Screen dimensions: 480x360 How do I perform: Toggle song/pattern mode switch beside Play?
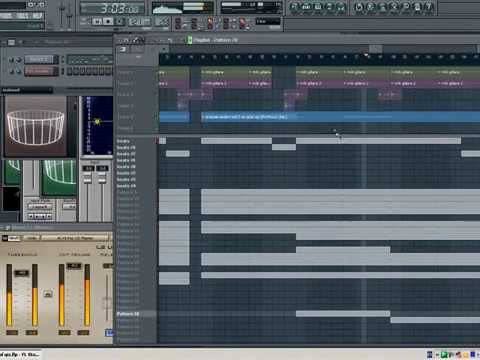84,22
